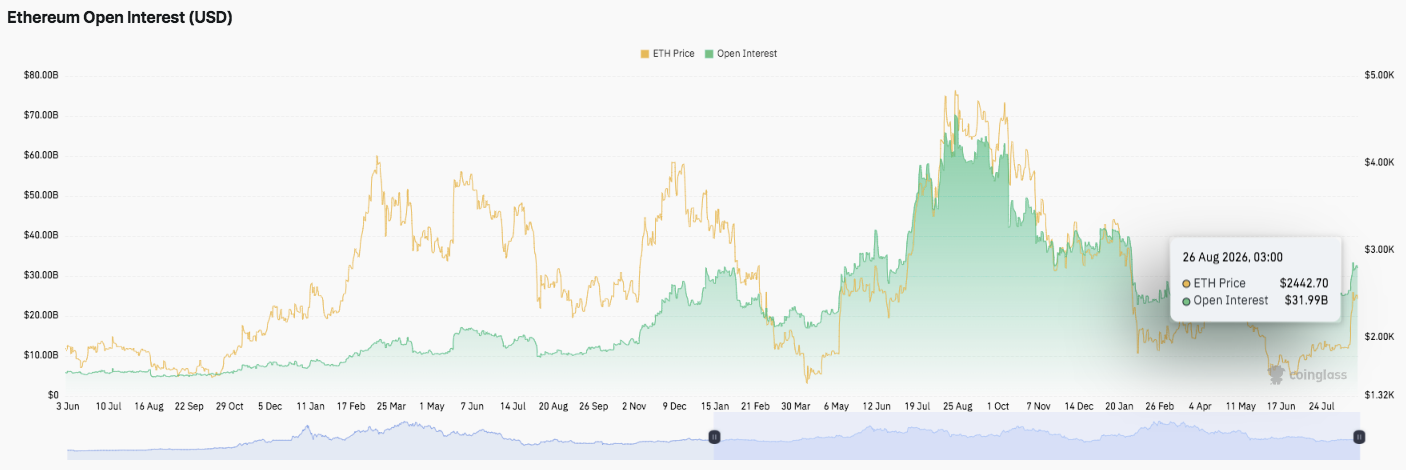Click the yellow ETH Price legend swatch
The width and height of the screenshot is (1406, 470).
(x=645, y=53)
